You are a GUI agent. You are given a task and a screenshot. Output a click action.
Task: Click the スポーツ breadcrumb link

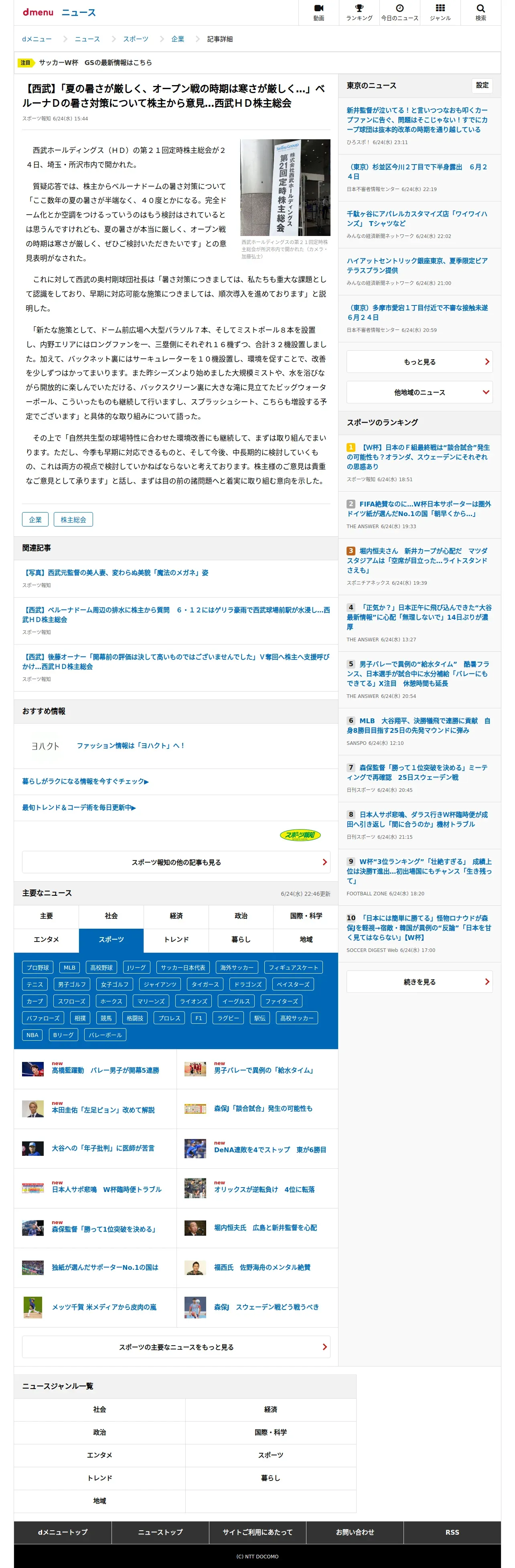(x=136, y=39)
